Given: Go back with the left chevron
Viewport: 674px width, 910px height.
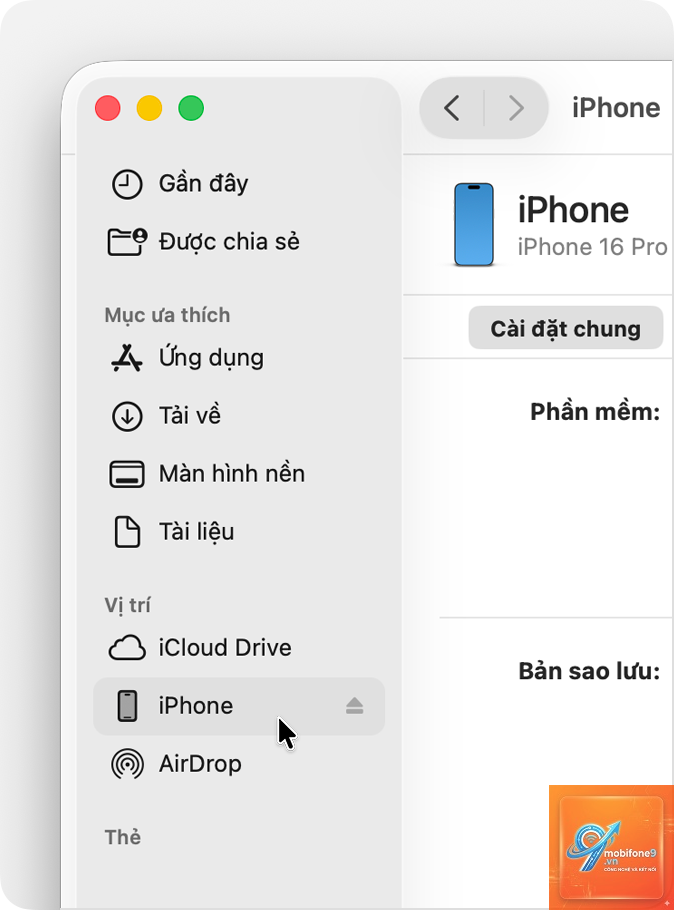Looking at the screenshot, I should pos(452,108).
